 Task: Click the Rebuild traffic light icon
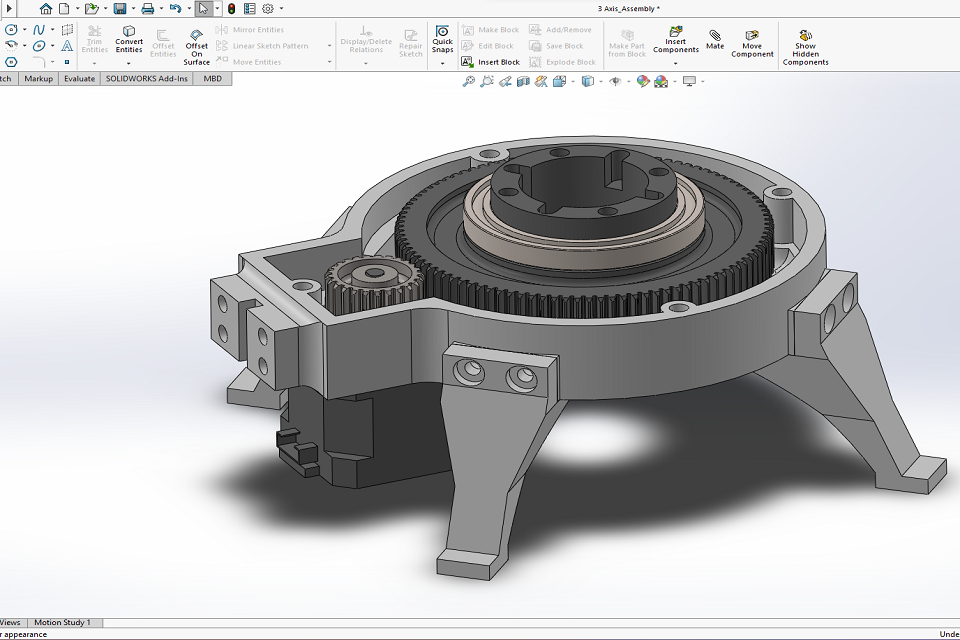231,9
